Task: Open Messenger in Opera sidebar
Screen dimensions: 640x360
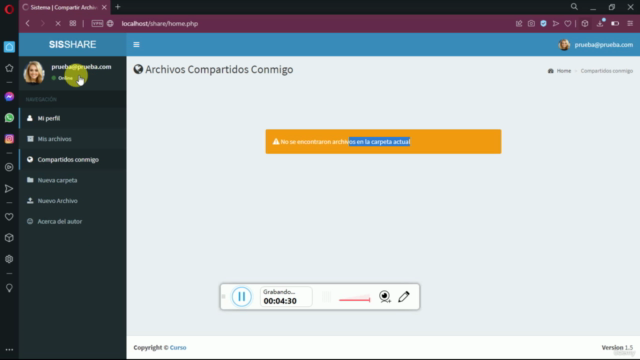Action: click(9, 97)
